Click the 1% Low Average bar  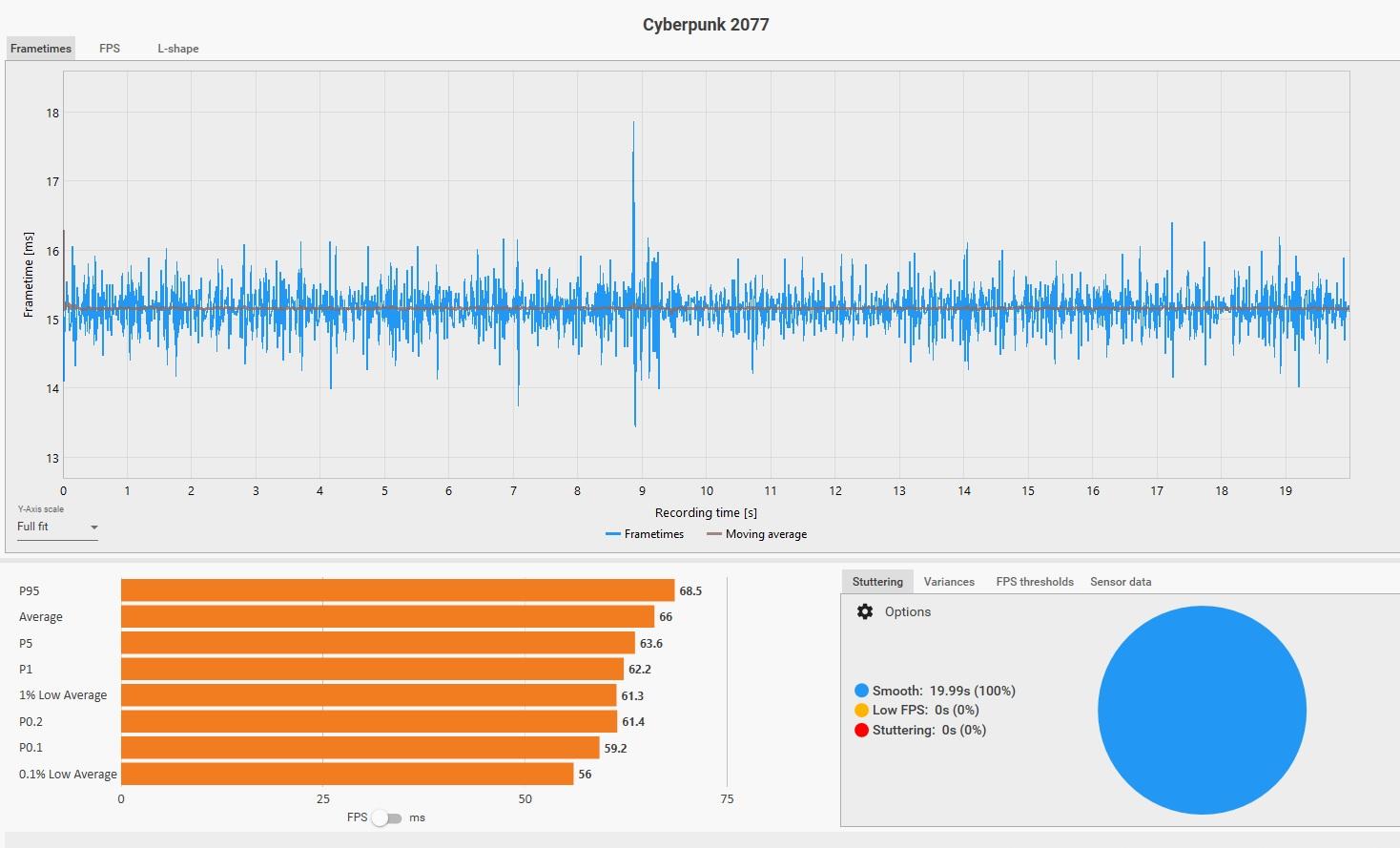click(369, 695)
